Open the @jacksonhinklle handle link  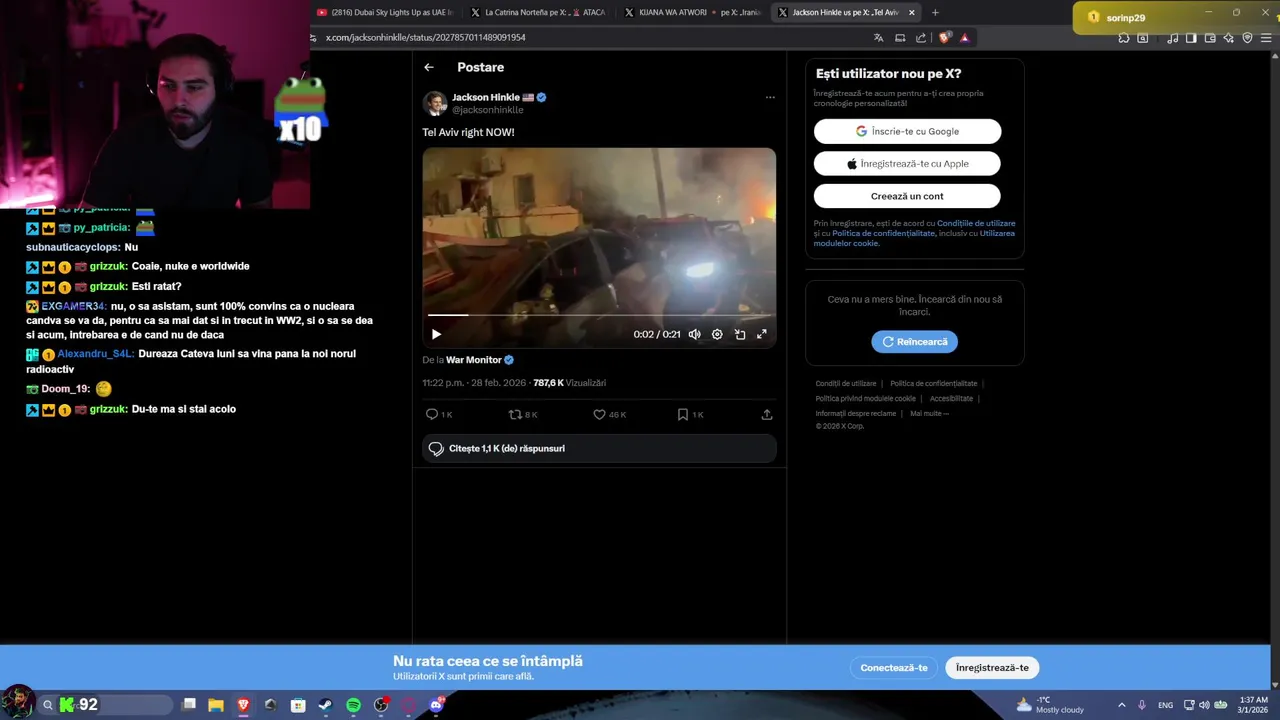[487, 110]
